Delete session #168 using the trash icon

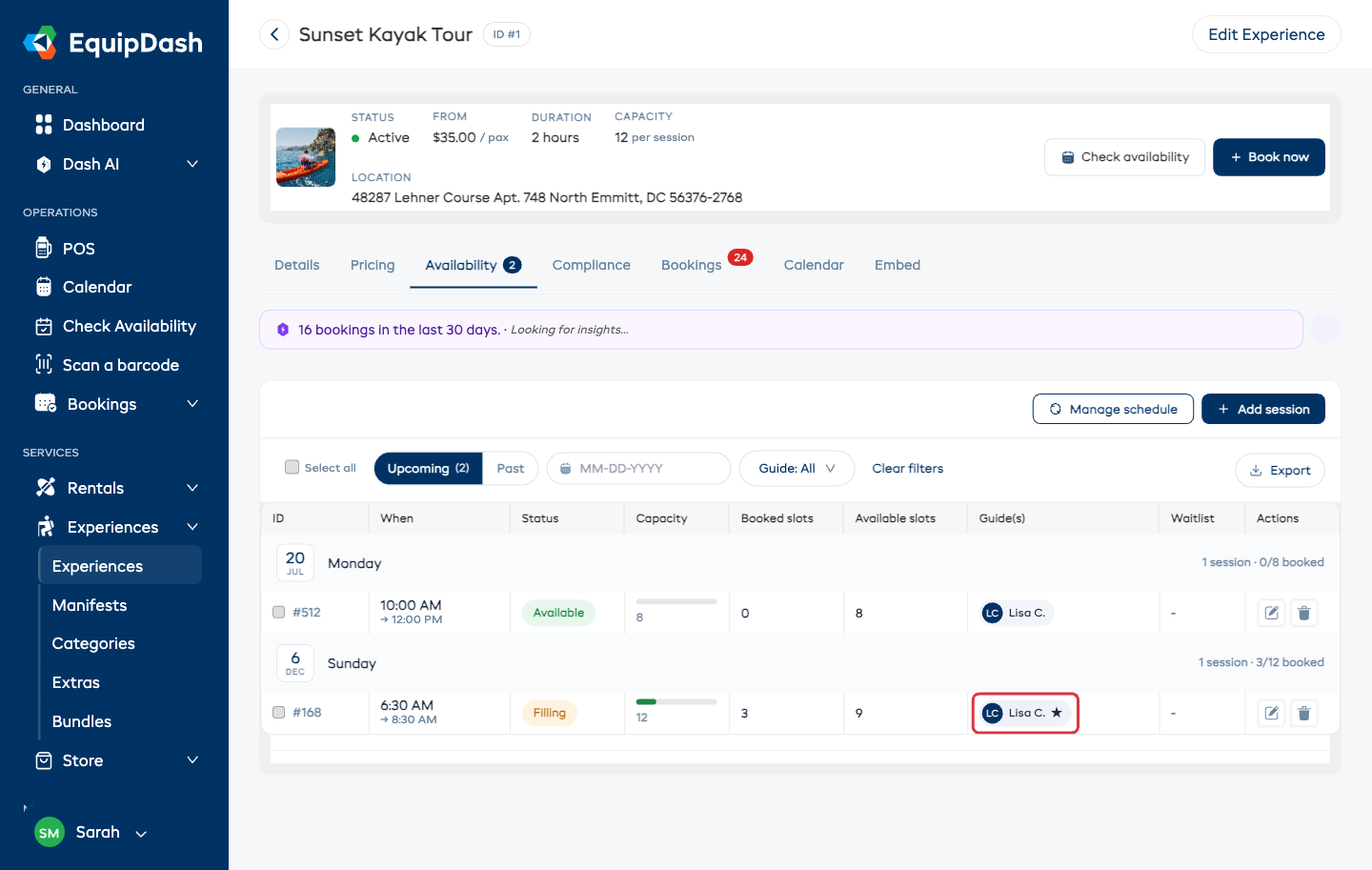1303,713
